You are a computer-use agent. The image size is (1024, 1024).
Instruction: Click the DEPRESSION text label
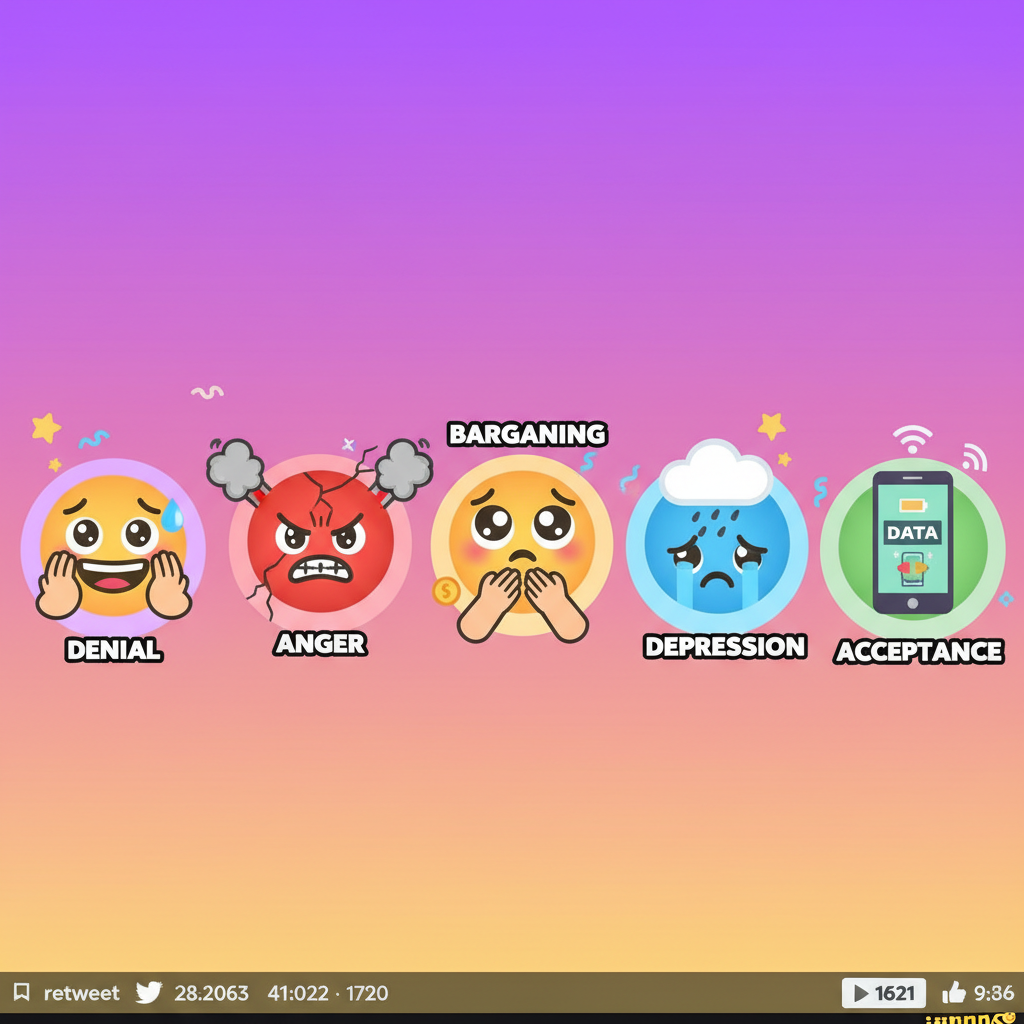pyautogui.click(x=725, y=647)
